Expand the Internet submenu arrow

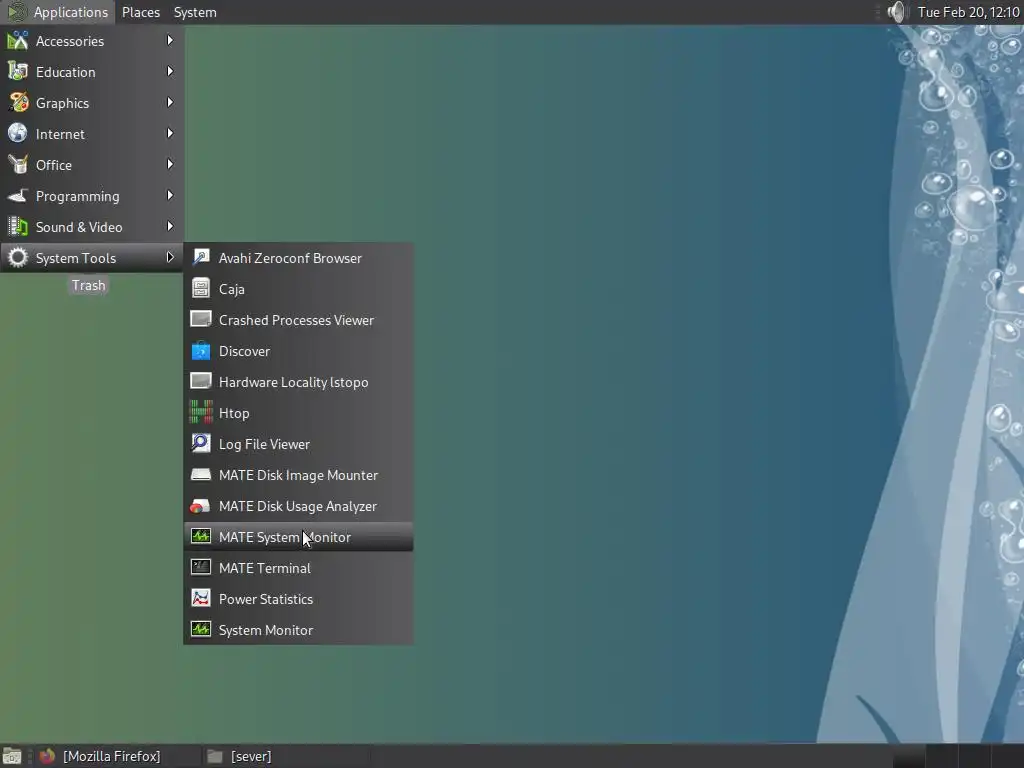[x=170, y=133]
